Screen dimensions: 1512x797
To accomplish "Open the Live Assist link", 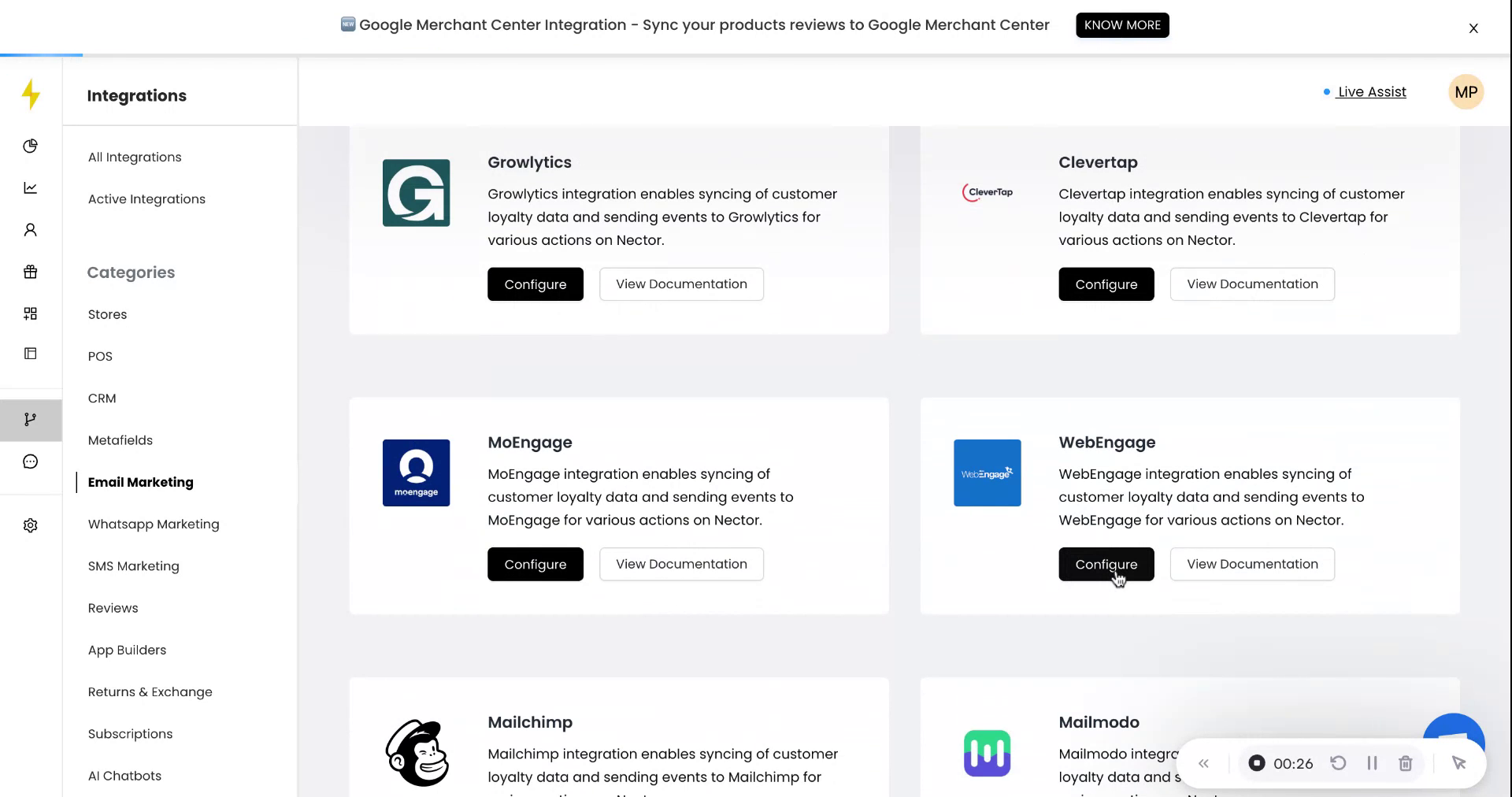I will click(1371, 92).
